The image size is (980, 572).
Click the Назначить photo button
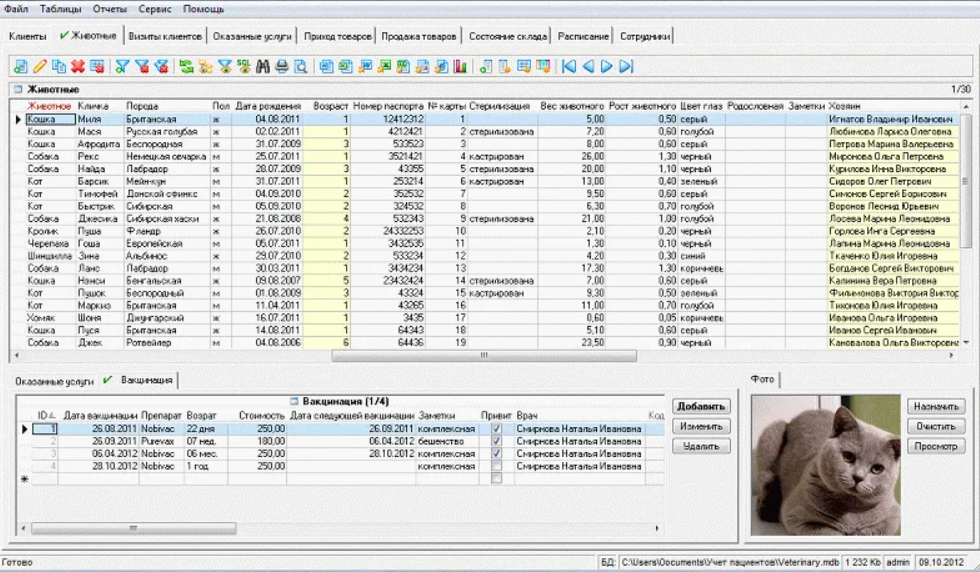click(936, 406)
